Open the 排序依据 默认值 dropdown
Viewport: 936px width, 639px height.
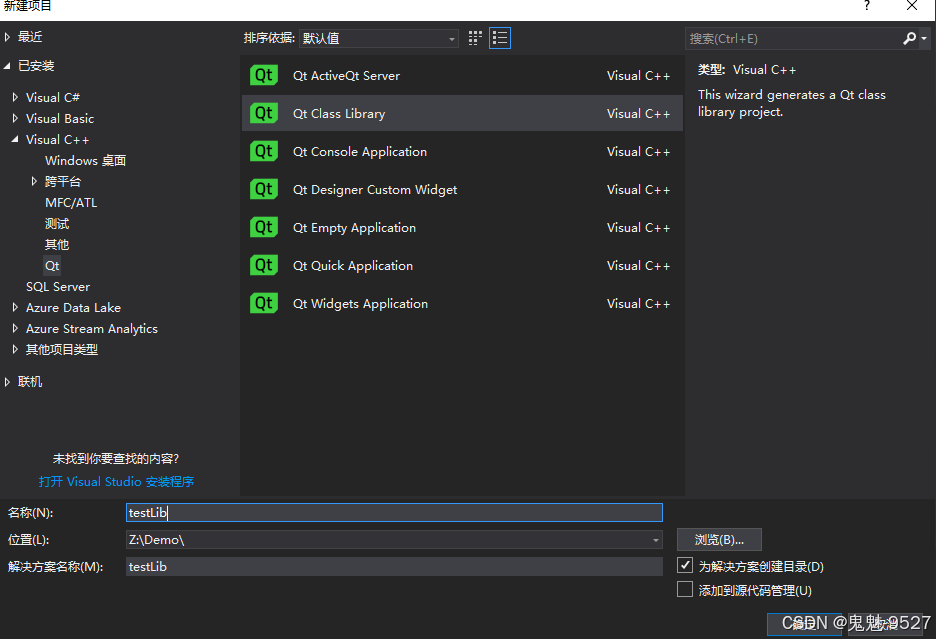pos(379,38)
